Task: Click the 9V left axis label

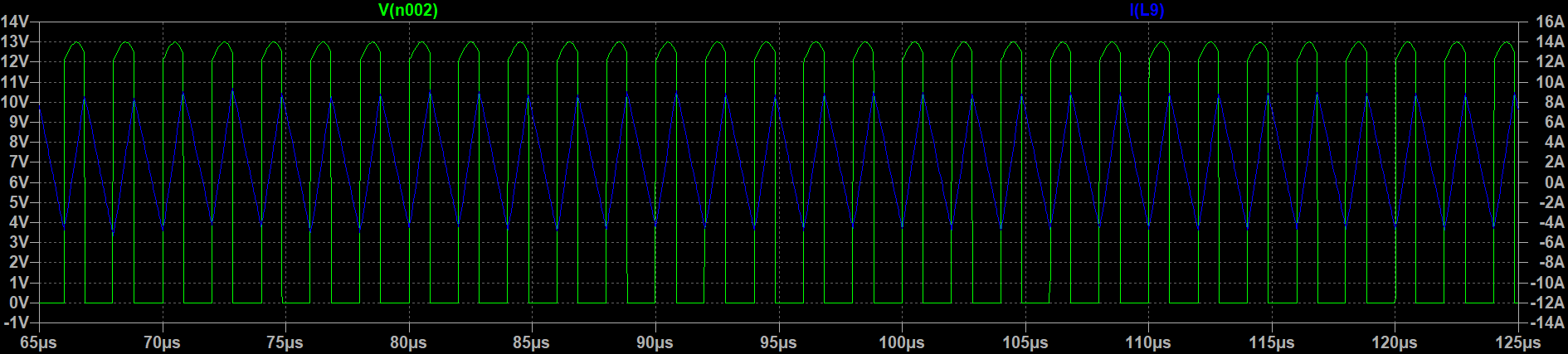Action: coord(19,122)
